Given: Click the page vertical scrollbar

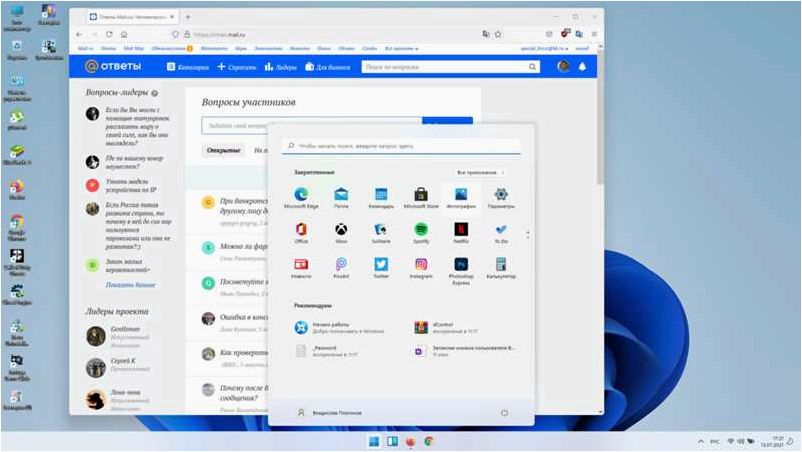Looking at the screenshot, I should tap(600, 118).
